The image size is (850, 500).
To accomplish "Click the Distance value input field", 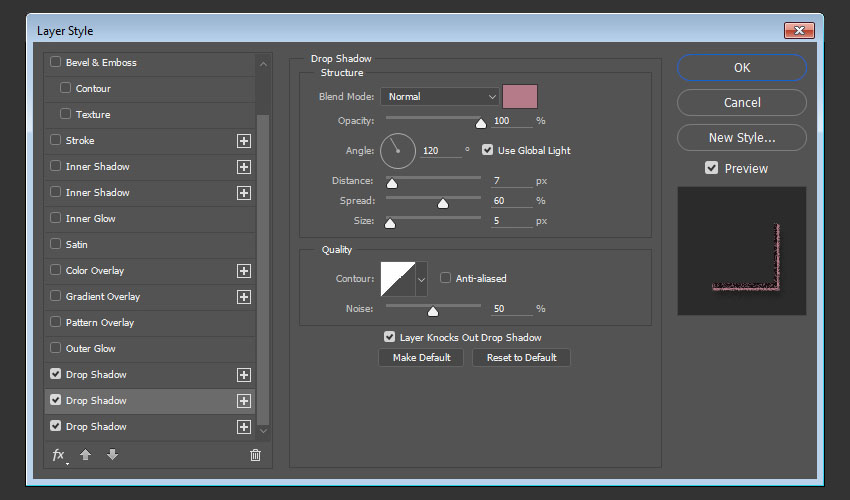I will pyautogui.click(x=511, y=181).
